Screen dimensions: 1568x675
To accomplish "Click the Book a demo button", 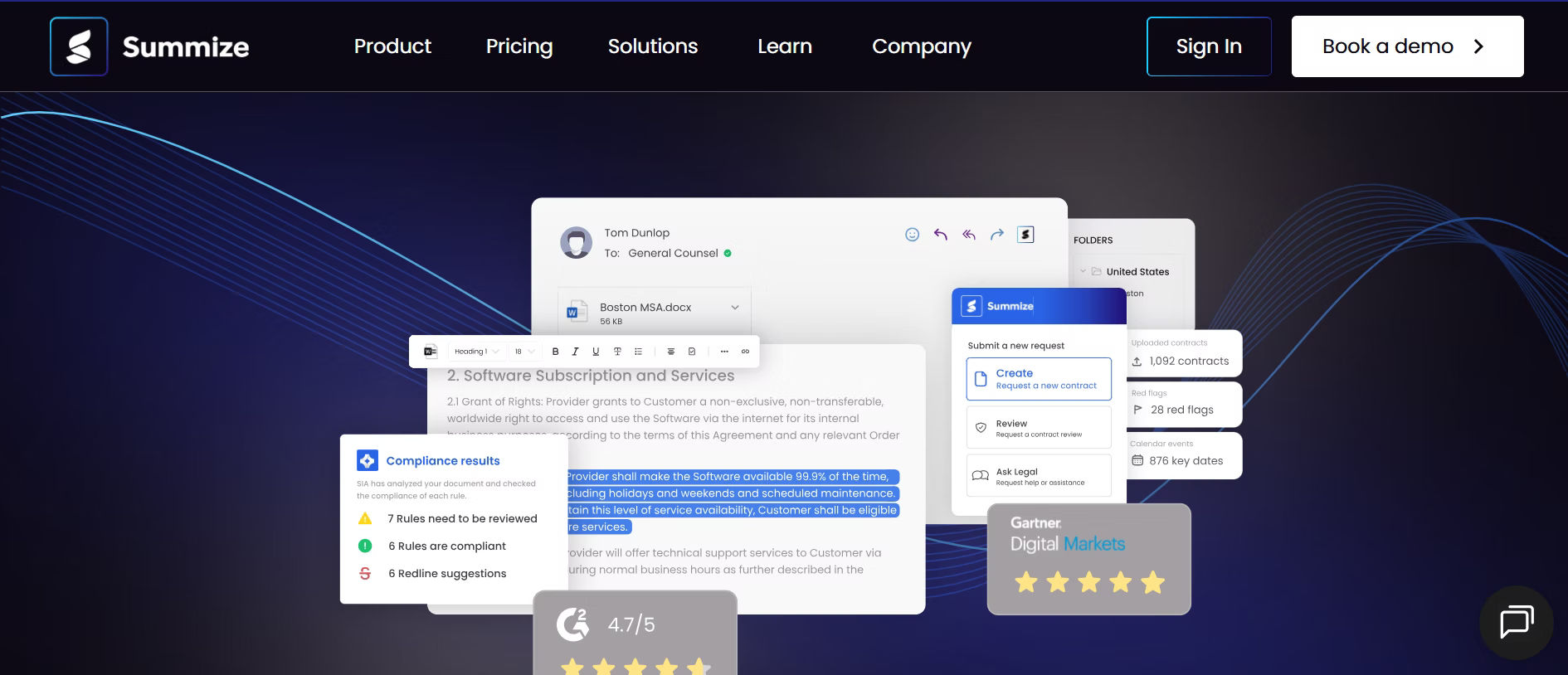I will point(1407,46).
